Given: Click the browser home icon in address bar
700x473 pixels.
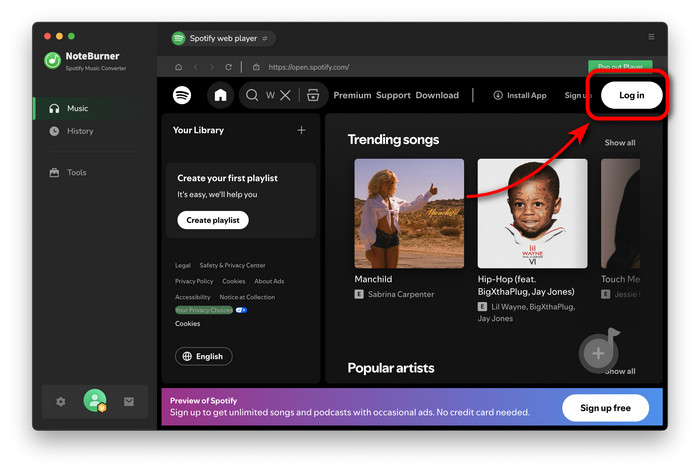Looking at the screenshot, I should tap(179, 67).
